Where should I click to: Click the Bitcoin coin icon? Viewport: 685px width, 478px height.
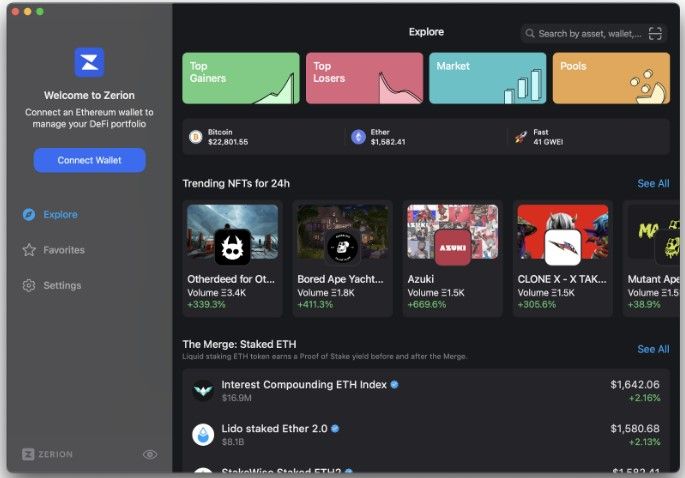coord(195,137)
